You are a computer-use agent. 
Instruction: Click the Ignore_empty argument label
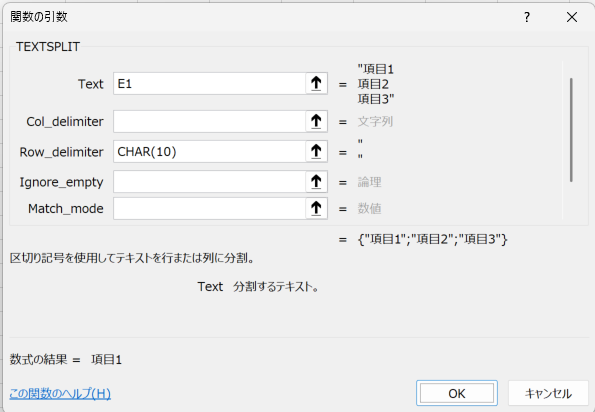coord(61,182)
